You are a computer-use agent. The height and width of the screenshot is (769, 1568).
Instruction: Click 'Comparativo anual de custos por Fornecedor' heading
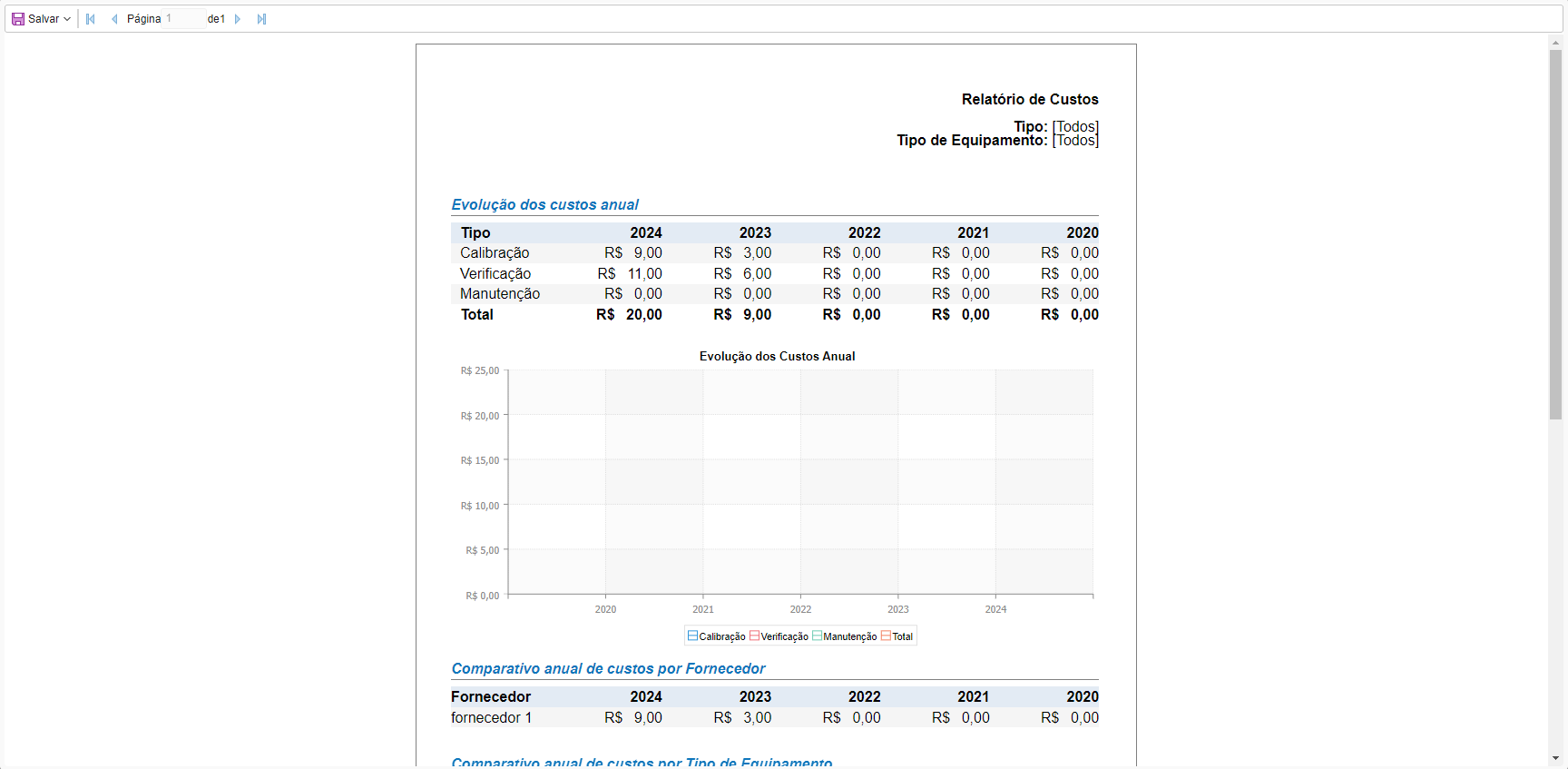(608, 669)
